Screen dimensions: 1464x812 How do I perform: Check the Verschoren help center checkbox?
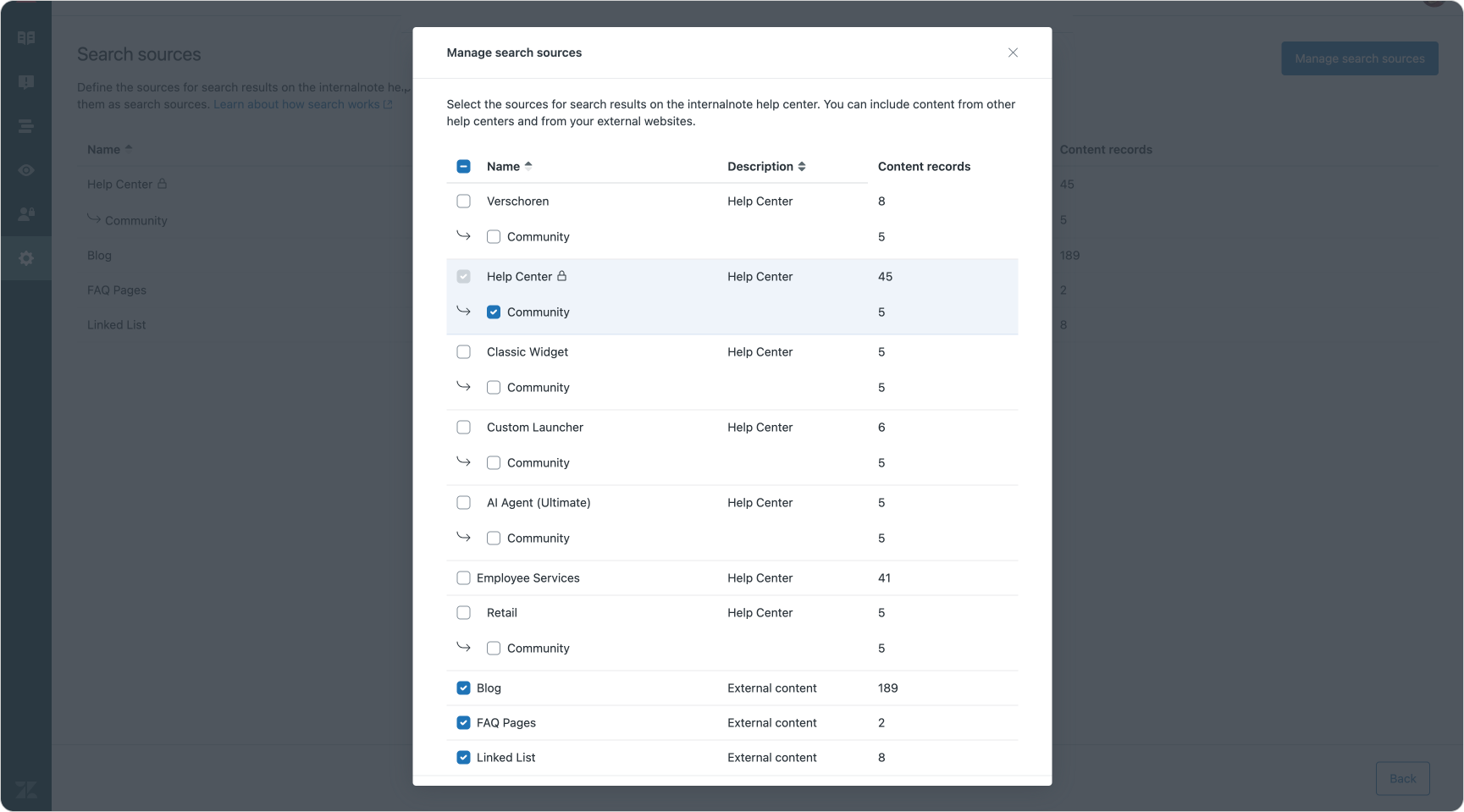tap(463, 202)
